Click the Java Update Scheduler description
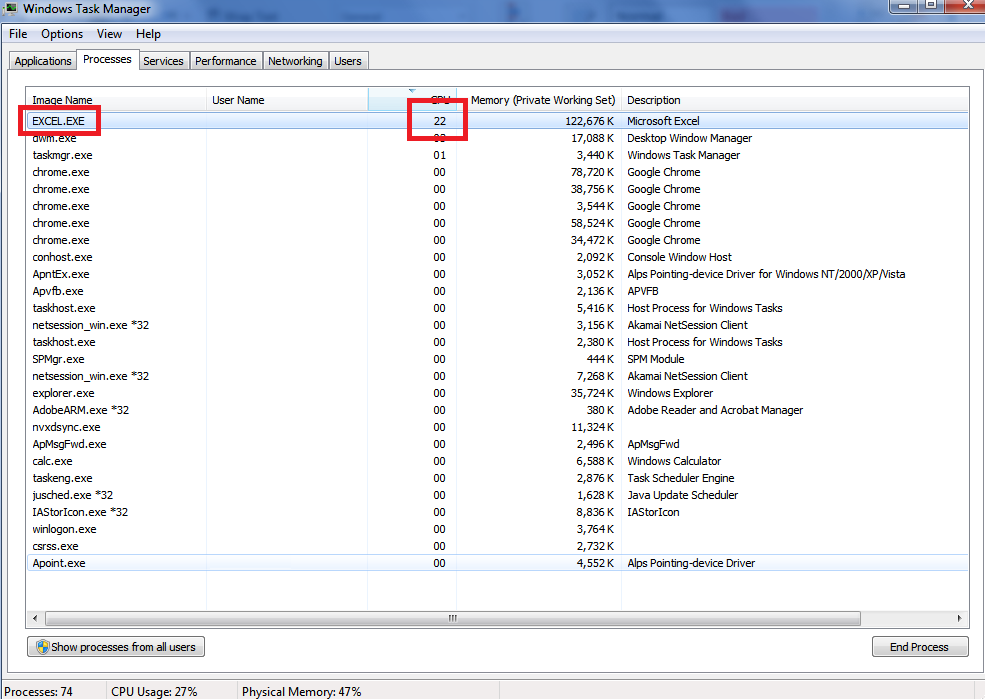Viewport: 985px width, 699px height. pyautogui.click(x=682, y=494)
